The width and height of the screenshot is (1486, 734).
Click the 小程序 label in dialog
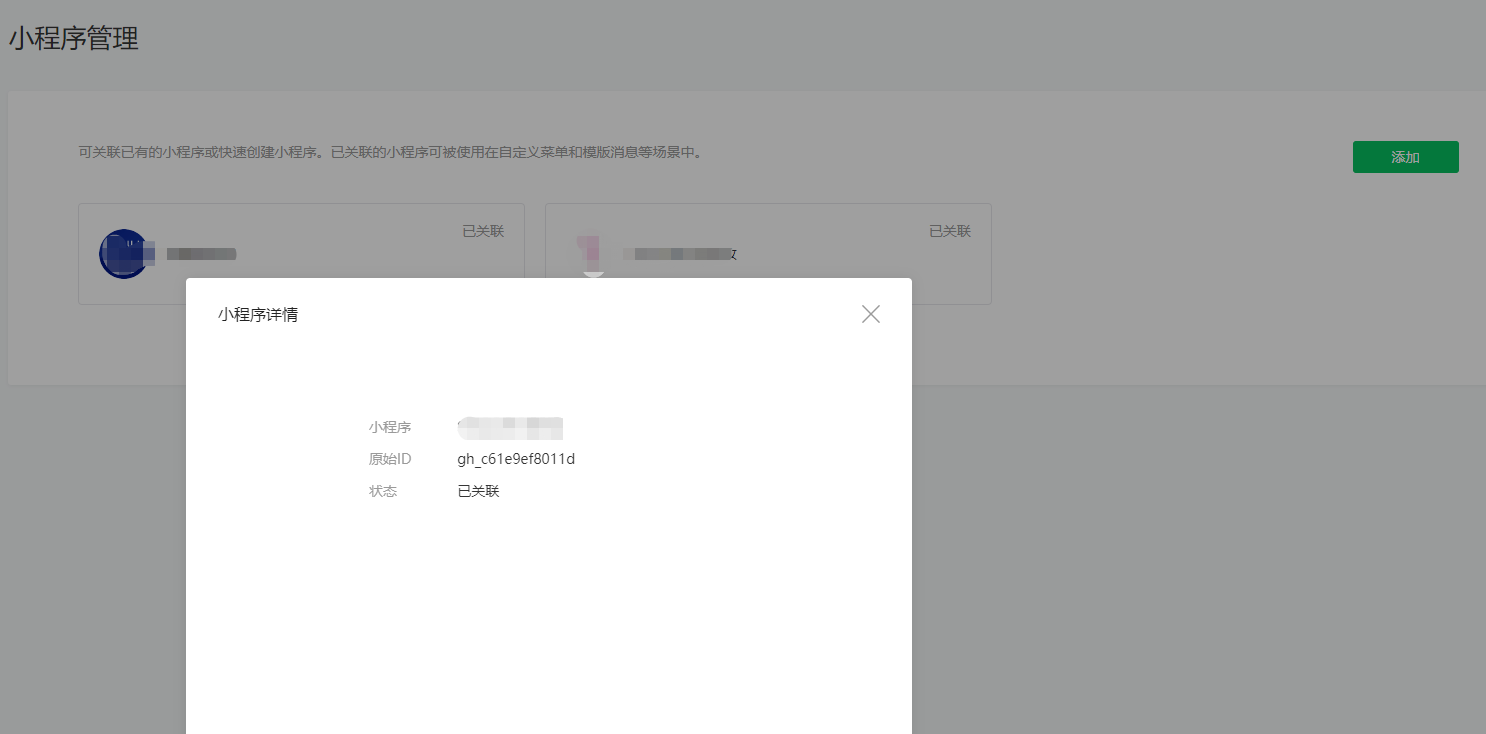point(390,427)
